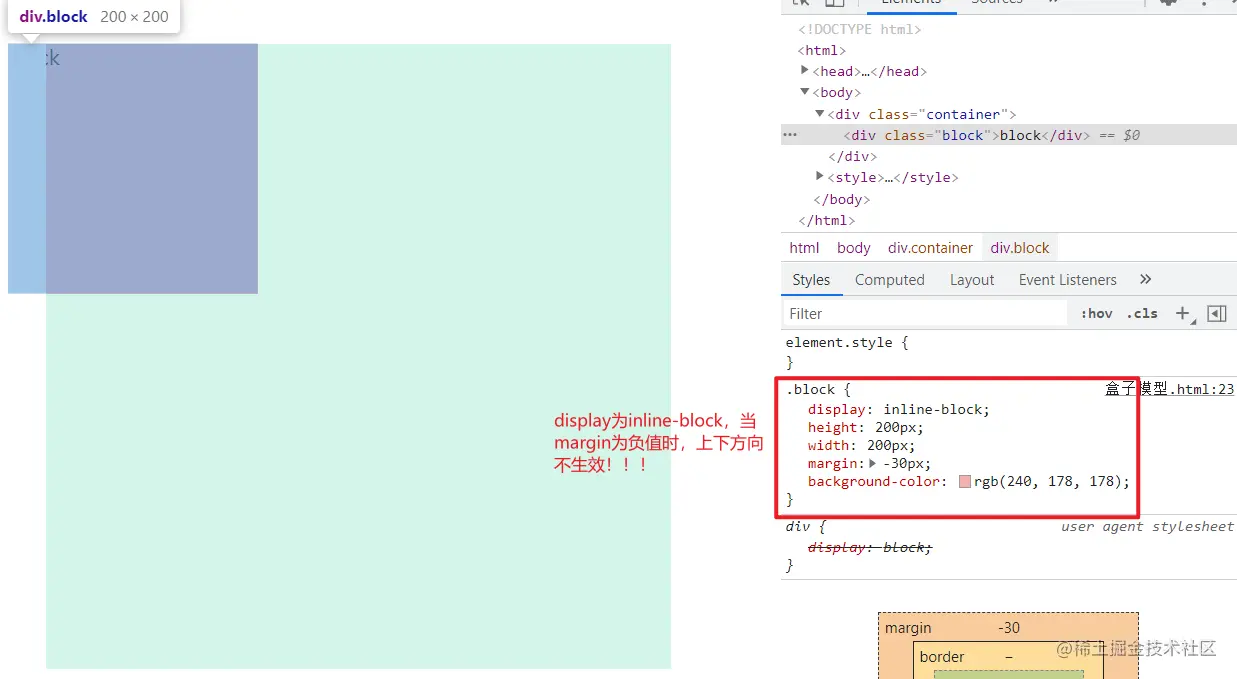Click the margin label in the box model
The width and height of the screenshot is (1237, 679).
pyautogui.click(x=908, y=628)
